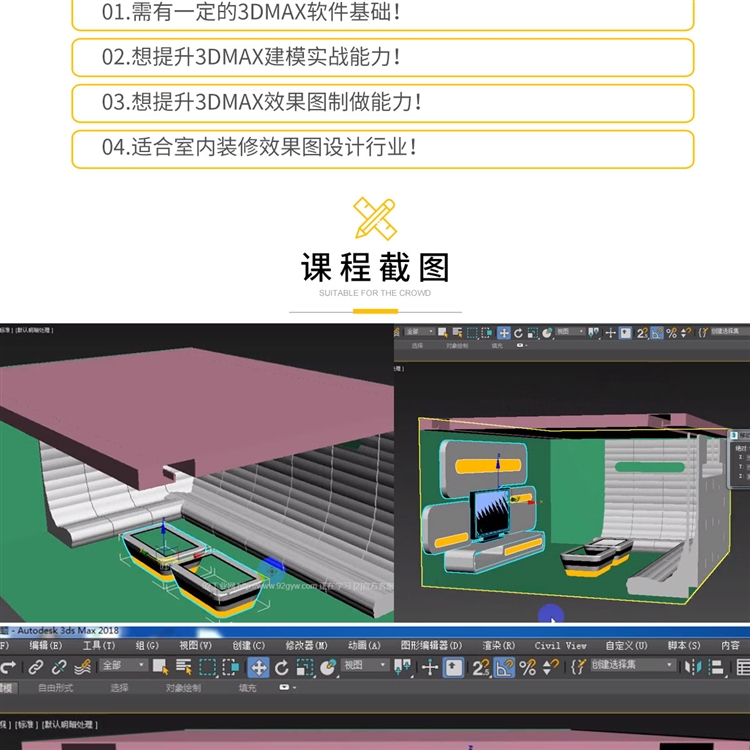The width and height of the screenshot is (750, 750).
Task: Toggle Keyboard Shortcut Override in the lower toolbar
Action: (453, 667)
